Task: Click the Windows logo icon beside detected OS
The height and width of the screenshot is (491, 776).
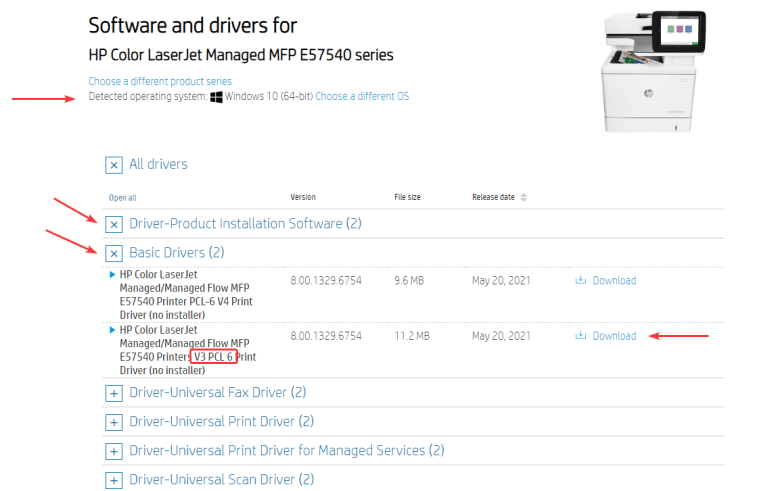Action: click(216, 97)
